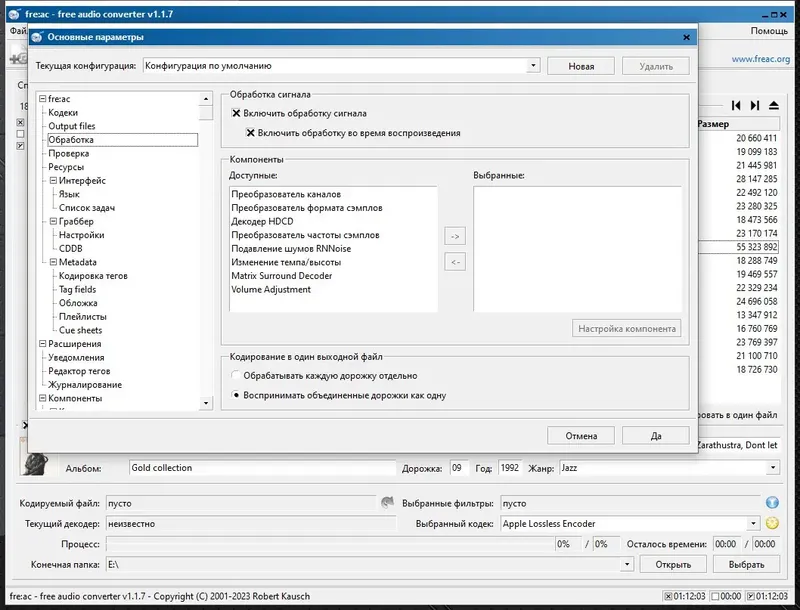Screen dimensions: 800x610
Task: Open Выбранный кодек dropdown arrow
Action: 754,523
